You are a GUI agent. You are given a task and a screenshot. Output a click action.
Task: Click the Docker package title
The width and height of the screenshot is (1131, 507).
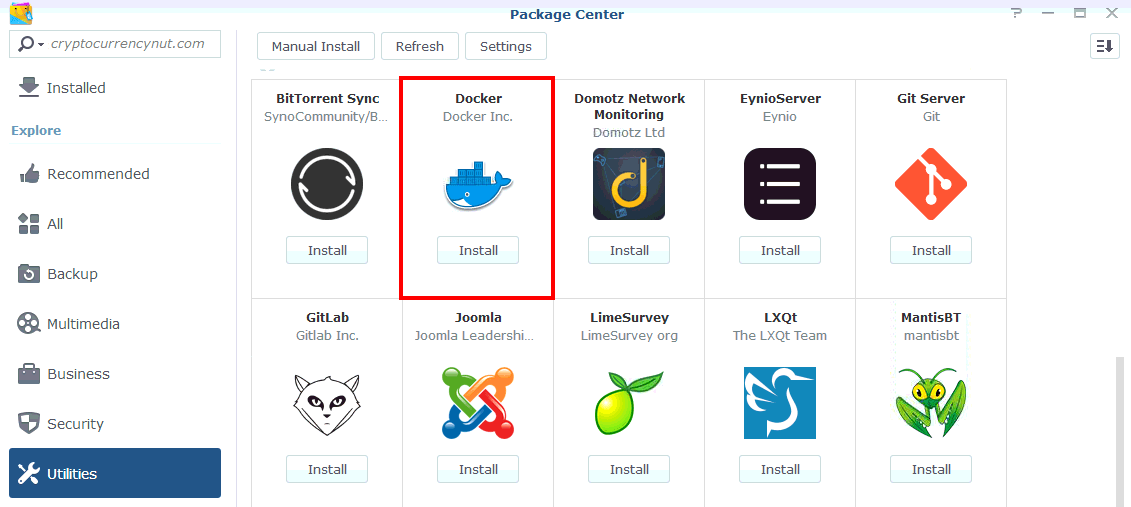pos(478,98)
